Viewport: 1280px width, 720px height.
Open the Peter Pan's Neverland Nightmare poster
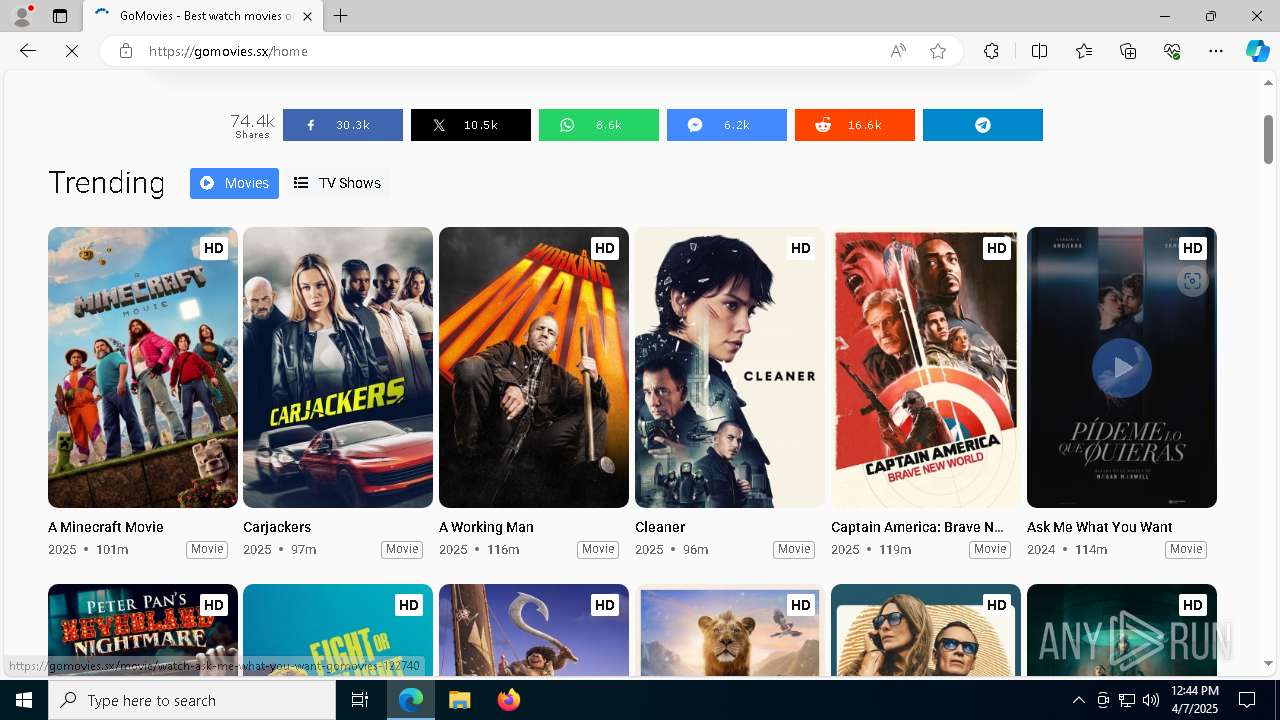(143, 630)
